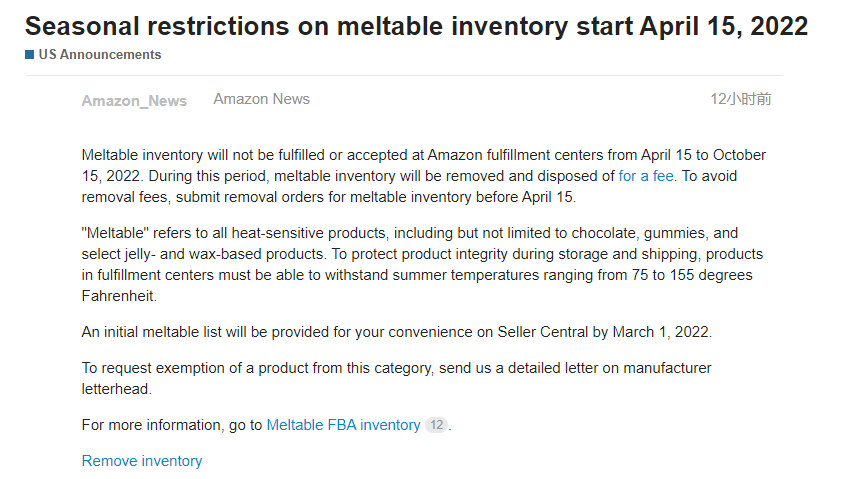Click the 'letterhead.' text line
861x479 pixels.
[x=116, y=389]
